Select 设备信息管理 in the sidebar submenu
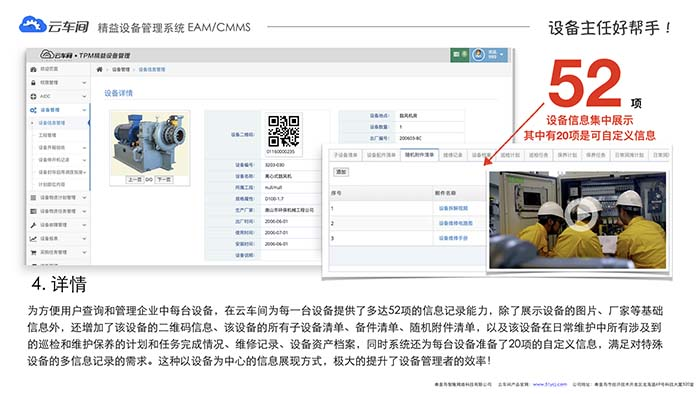 pyautogui.click(x=52, y=123)
